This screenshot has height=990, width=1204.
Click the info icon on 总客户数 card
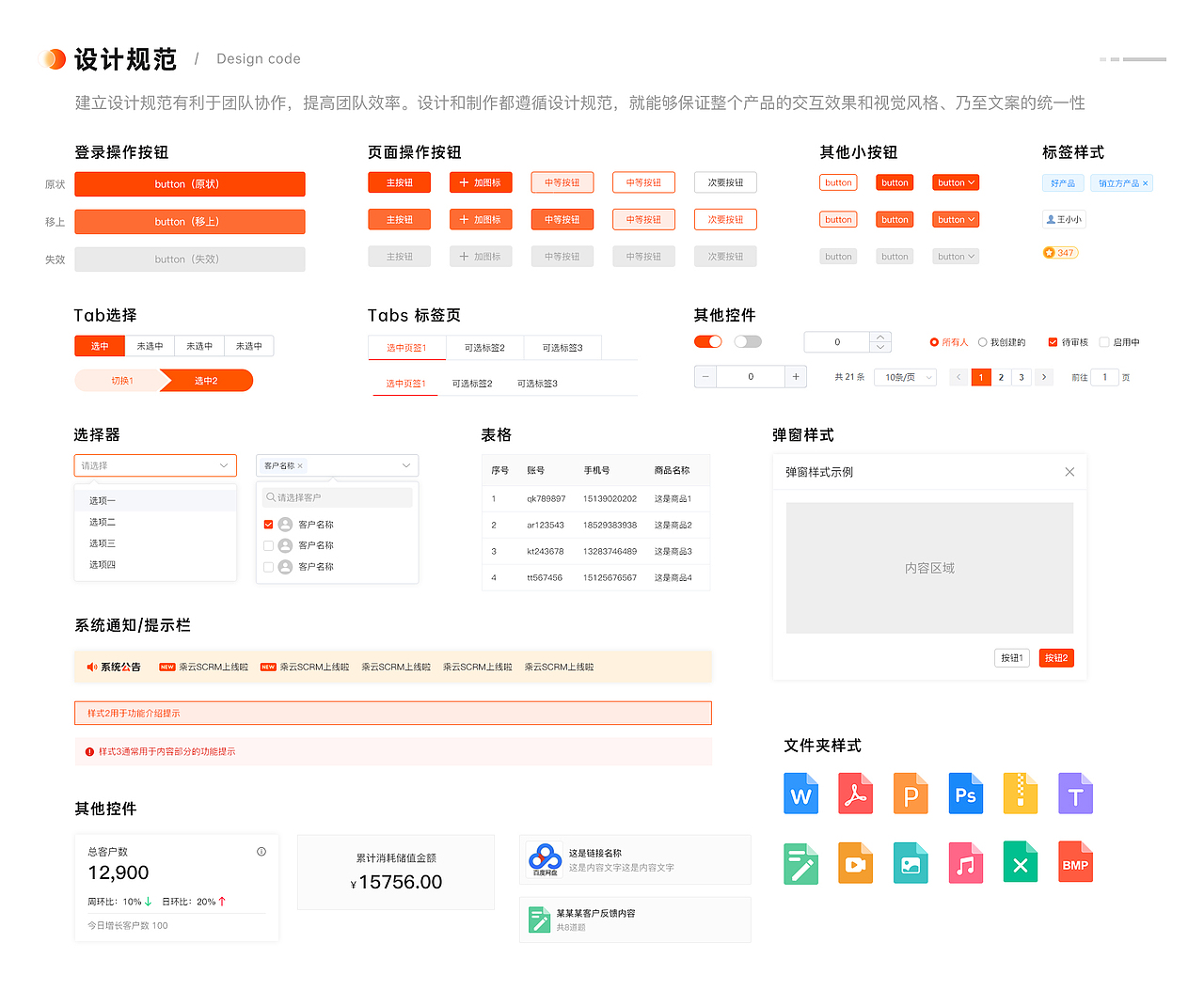pyautogui.click(x=261, y=852)
